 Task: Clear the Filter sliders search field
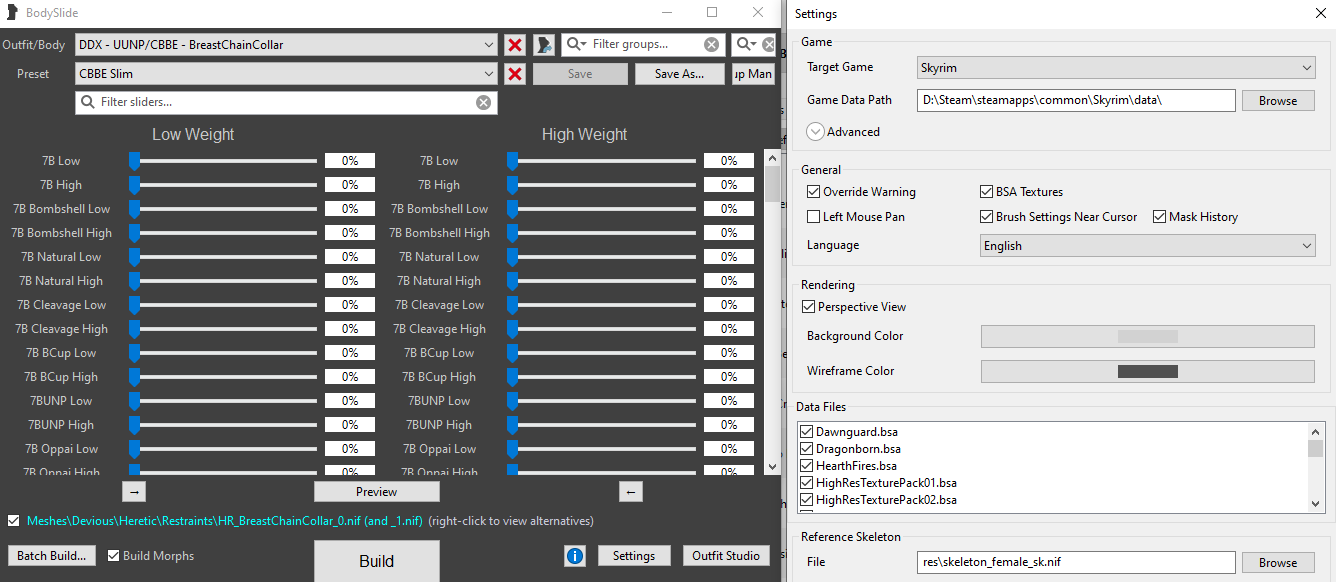(483, 102)
